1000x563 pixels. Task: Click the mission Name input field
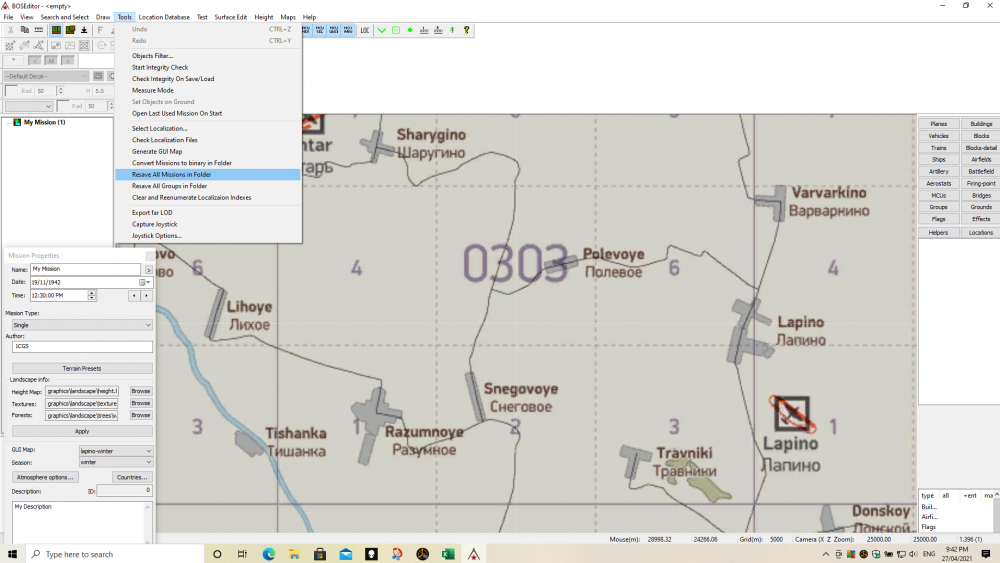tap(85, 270)
